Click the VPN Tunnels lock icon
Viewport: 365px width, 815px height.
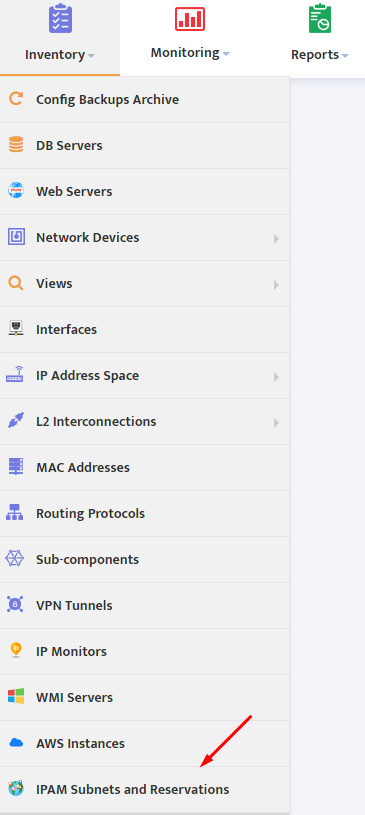[16, 604]
